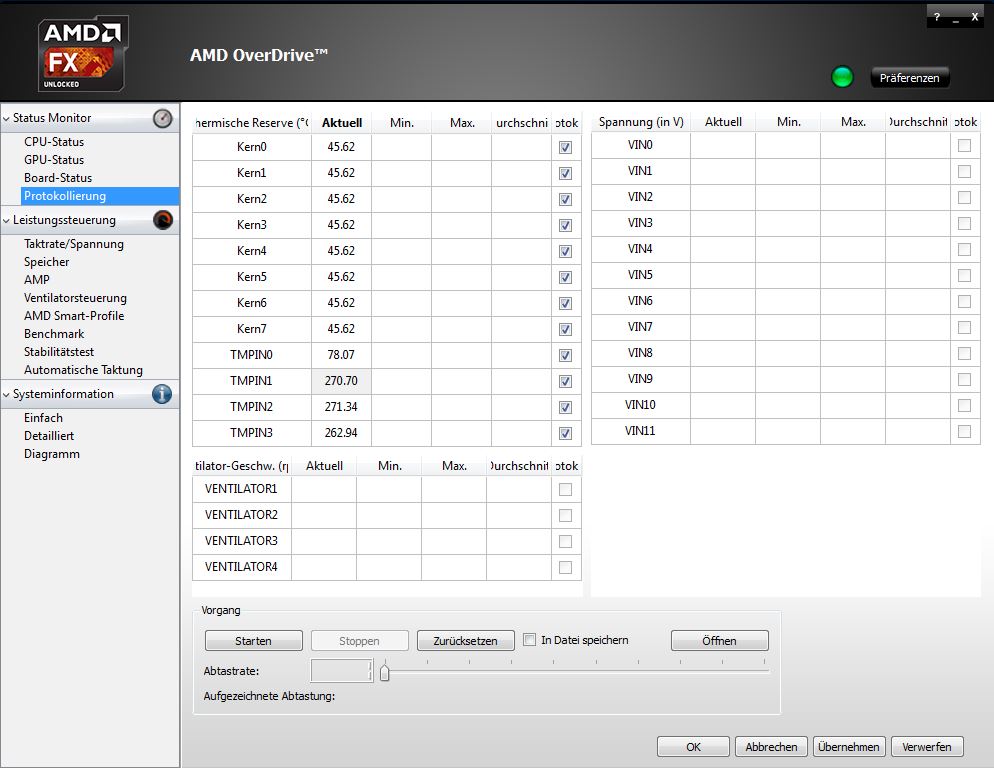The width and height of the screenshot is (994, 768).
Task: Open Einfach system information
Action: pyautogui.click(x=43, y=418)
